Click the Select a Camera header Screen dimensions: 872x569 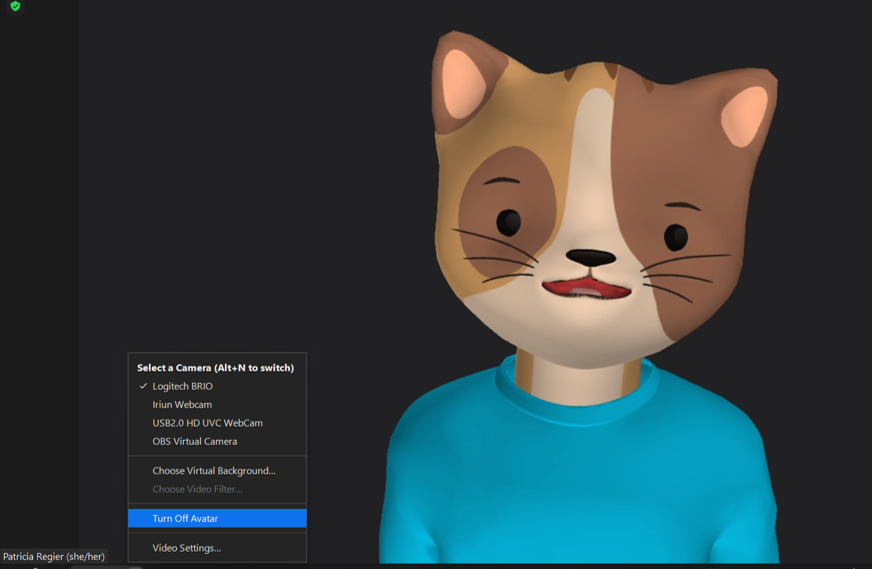point(215,368)
